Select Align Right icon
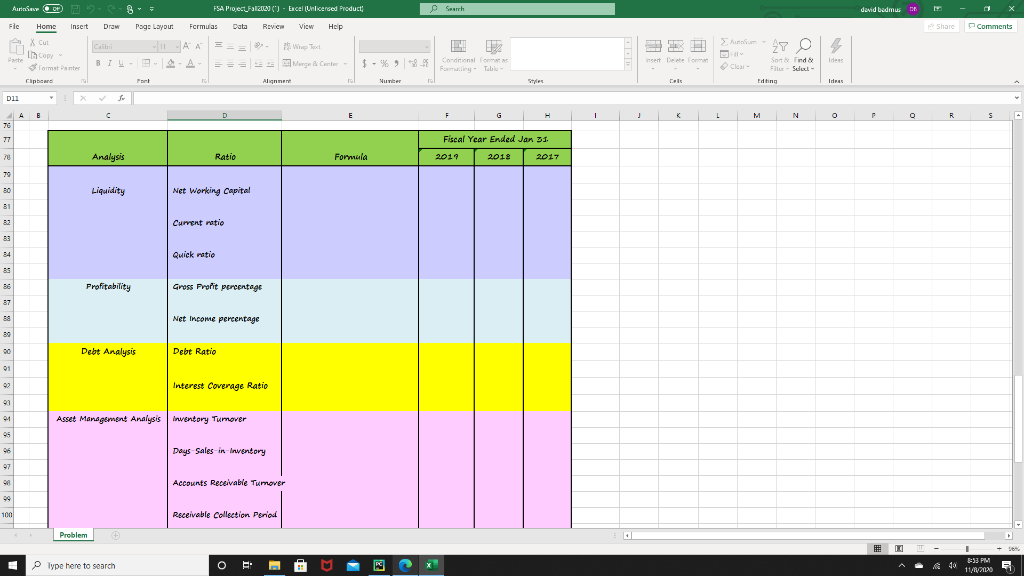The height and width of the screenshot is (576, 1024). (242, 64)
